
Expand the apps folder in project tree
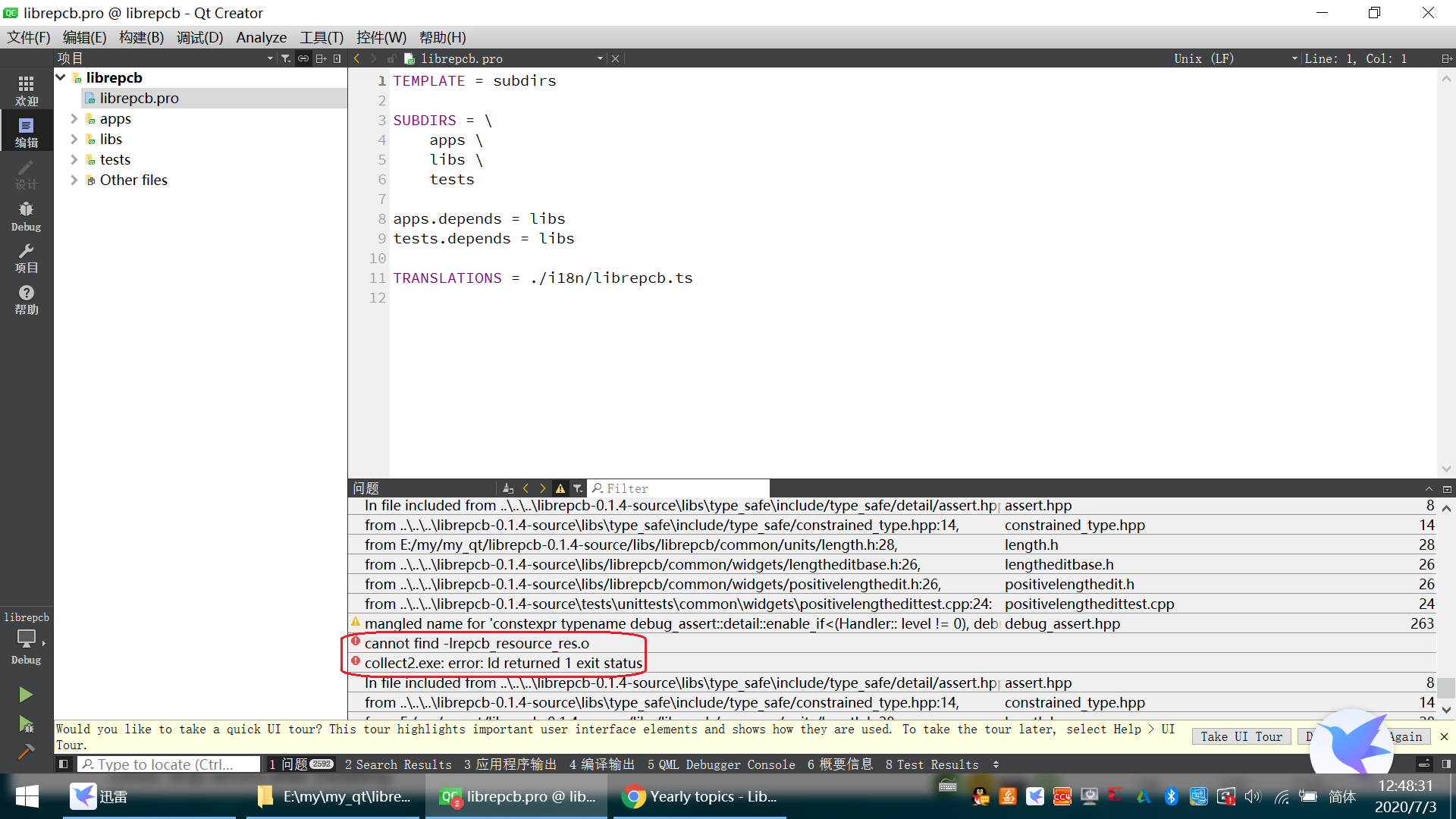74,119
